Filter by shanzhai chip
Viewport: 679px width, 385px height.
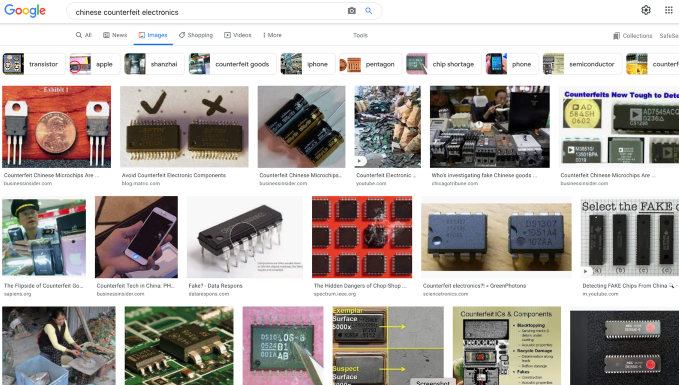(154, 64)
